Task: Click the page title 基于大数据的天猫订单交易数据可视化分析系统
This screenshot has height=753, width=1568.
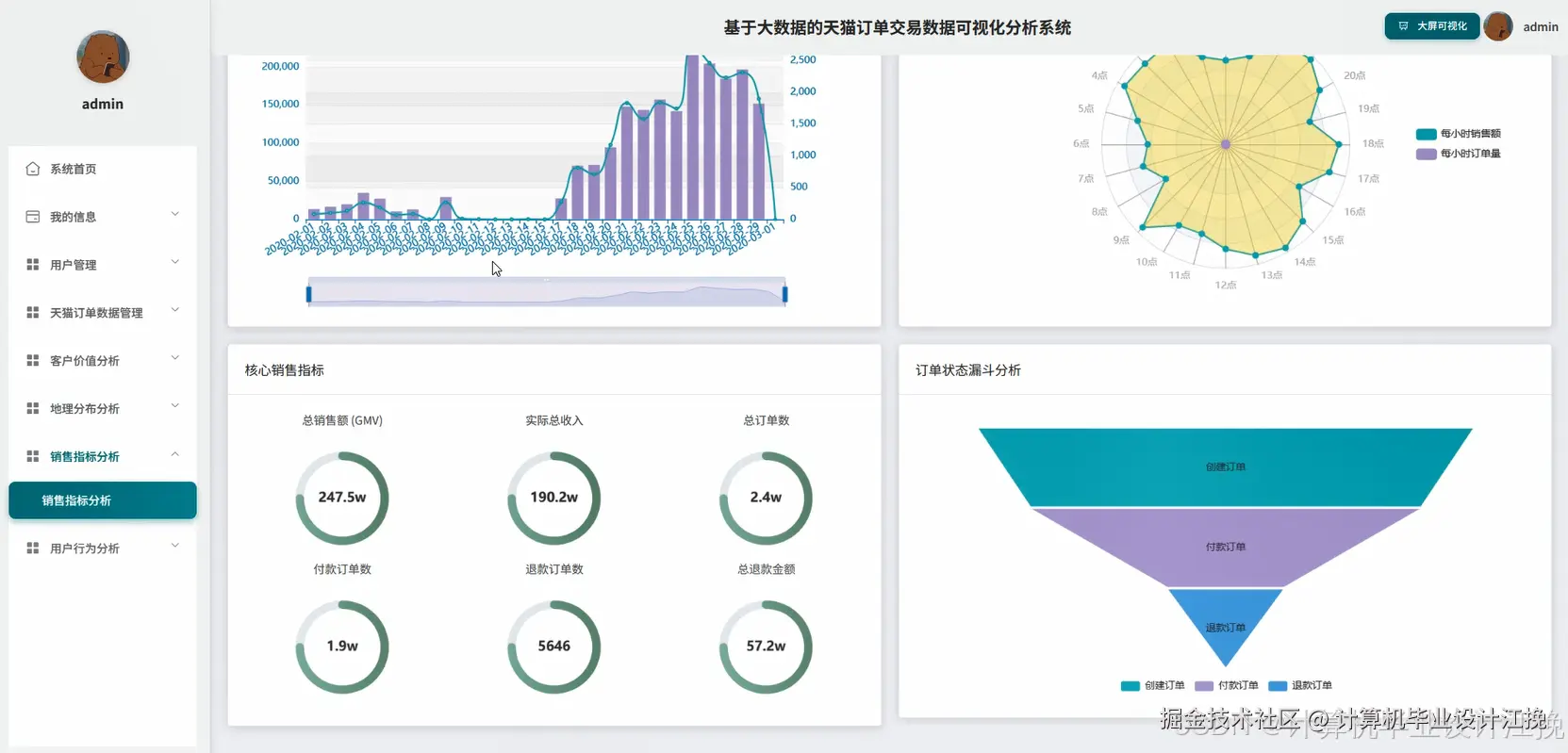Action: 898,27
